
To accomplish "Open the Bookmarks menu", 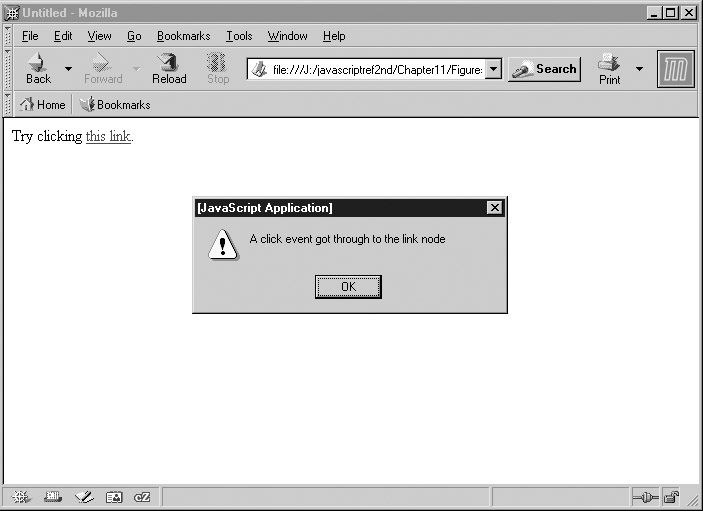I will coord(183,36).
